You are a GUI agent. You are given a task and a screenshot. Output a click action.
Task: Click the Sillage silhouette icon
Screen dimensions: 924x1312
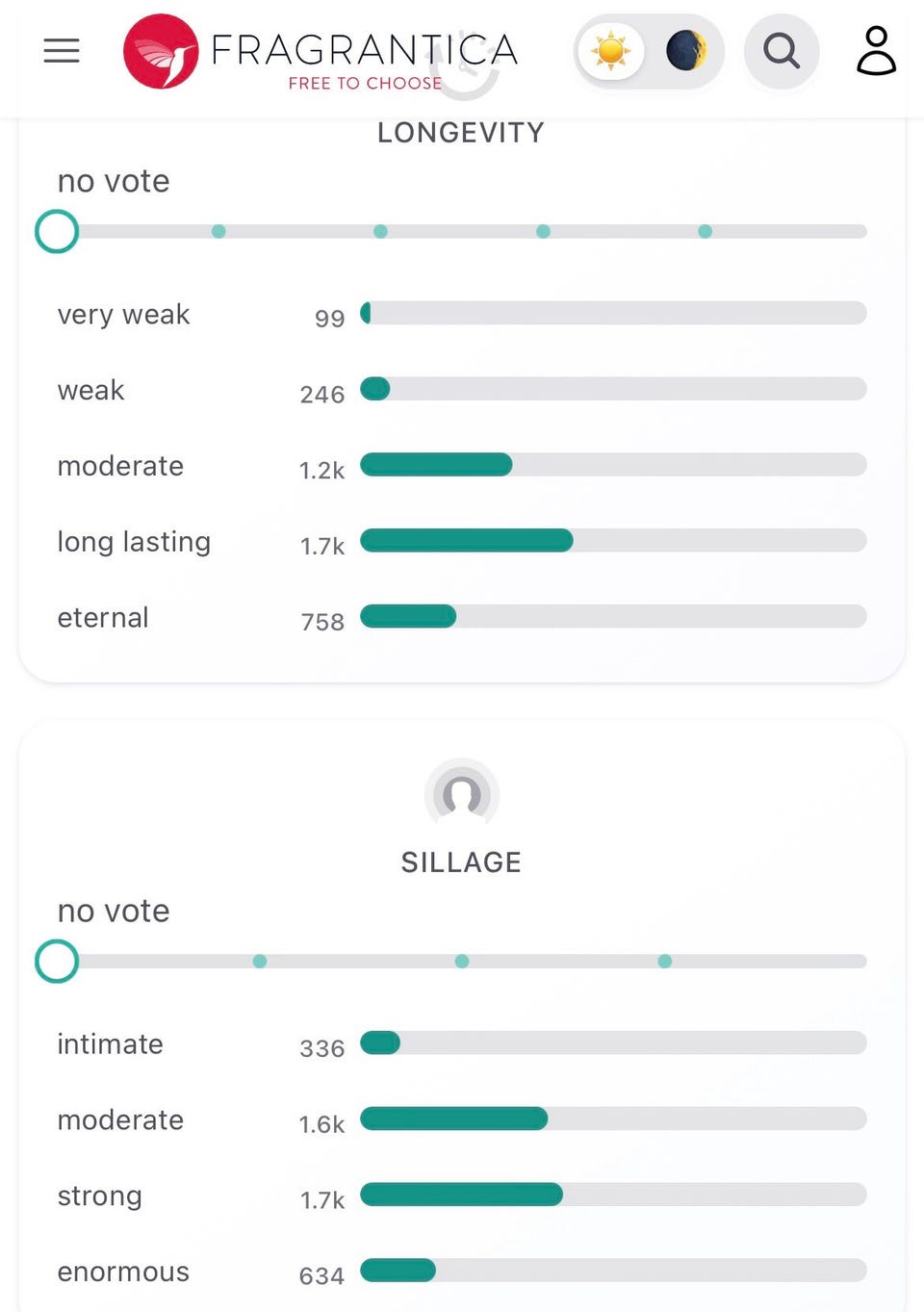(462, 794)
